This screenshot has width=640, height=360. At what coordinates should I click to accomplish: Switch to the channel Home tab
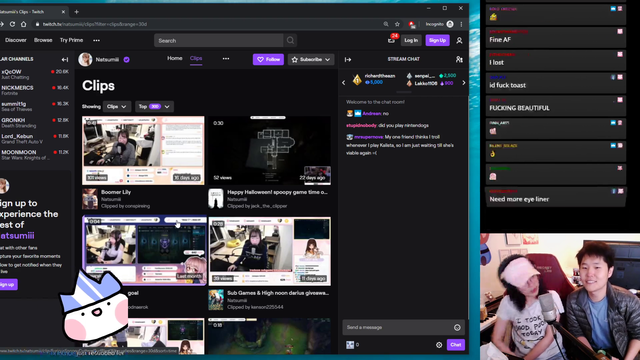point(175,58)
